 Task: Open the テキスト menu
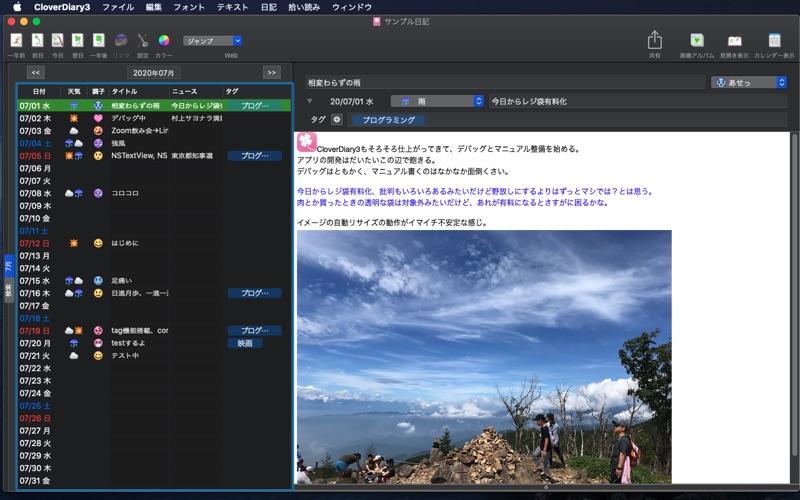coord(232,7)
